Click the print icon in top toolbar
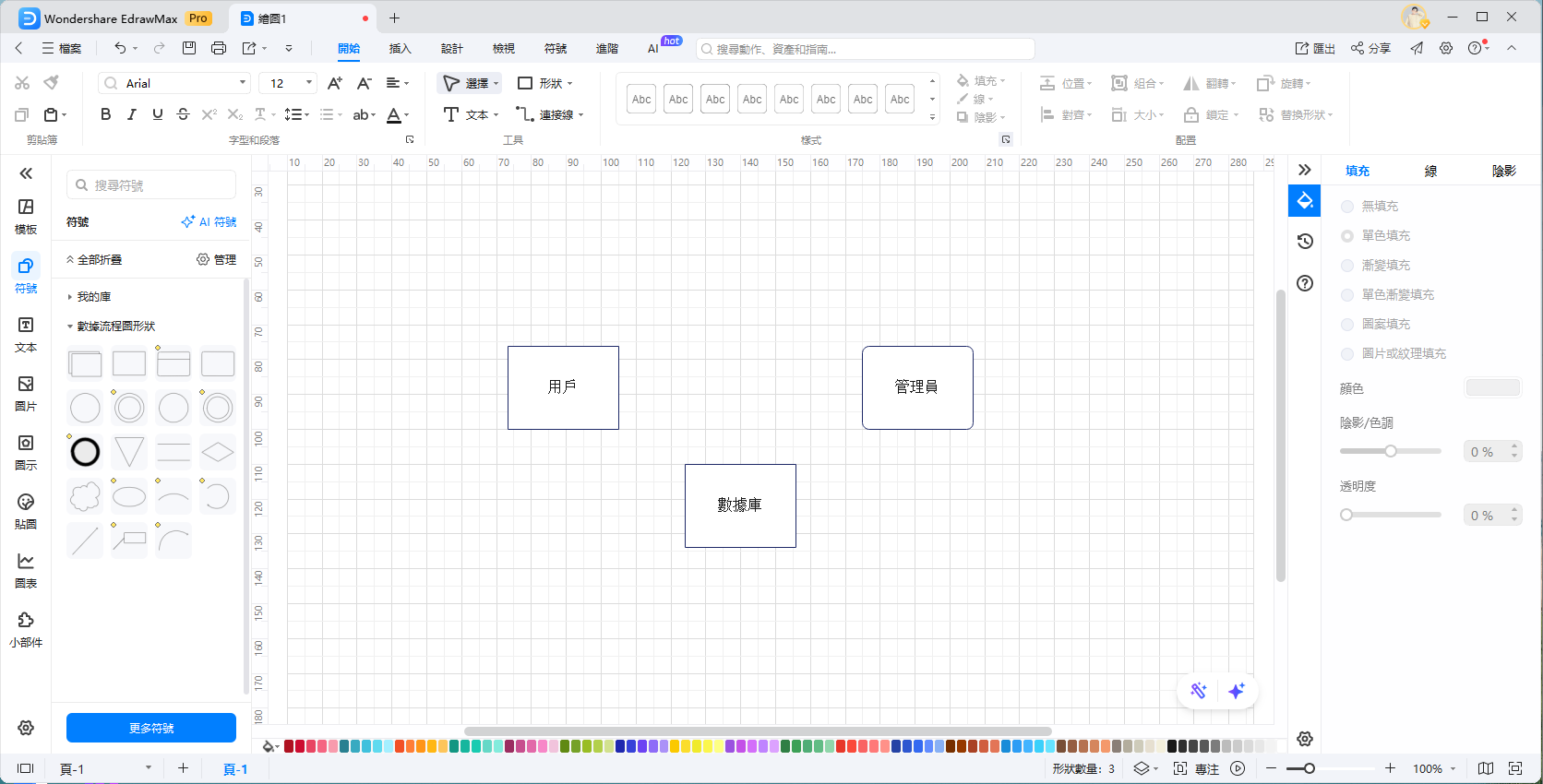Screen dimensions: 1543x784 (x=219, y=48)
